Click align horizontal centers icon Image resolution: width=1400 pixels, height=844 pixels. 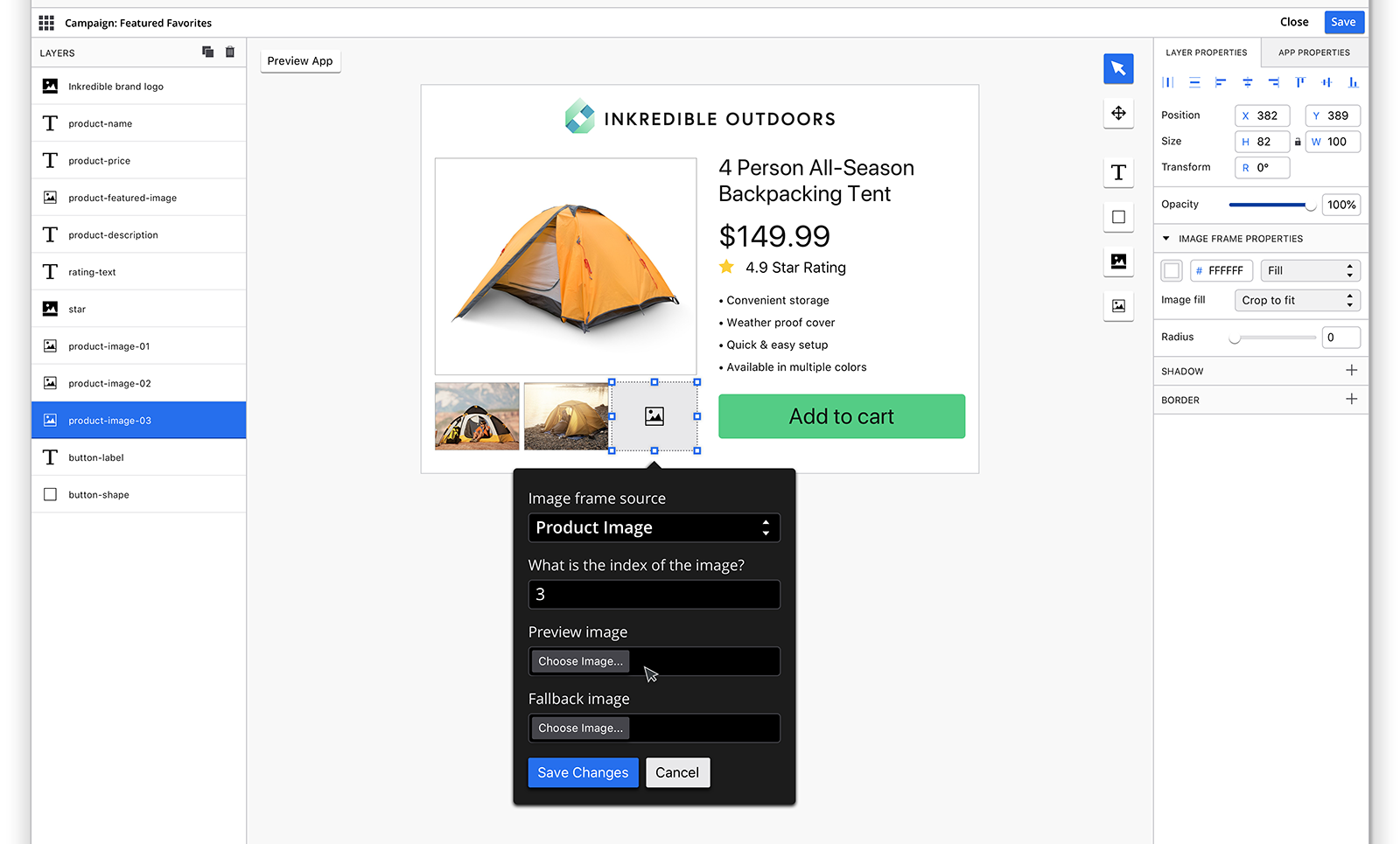1248,82
